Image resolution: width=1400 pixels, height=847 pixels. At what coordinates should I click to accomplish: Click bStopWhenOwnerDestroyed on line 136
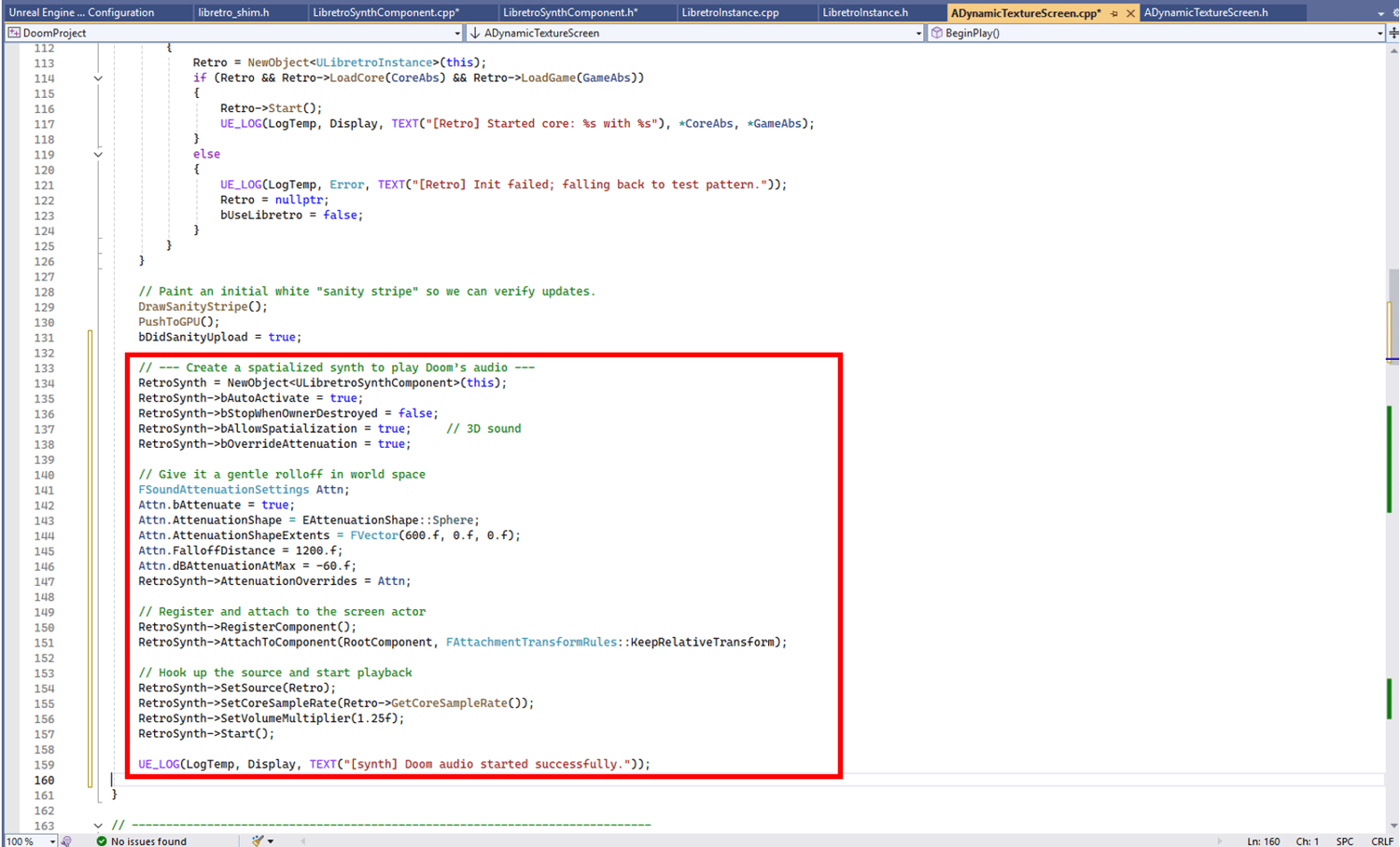coord(299,413)
